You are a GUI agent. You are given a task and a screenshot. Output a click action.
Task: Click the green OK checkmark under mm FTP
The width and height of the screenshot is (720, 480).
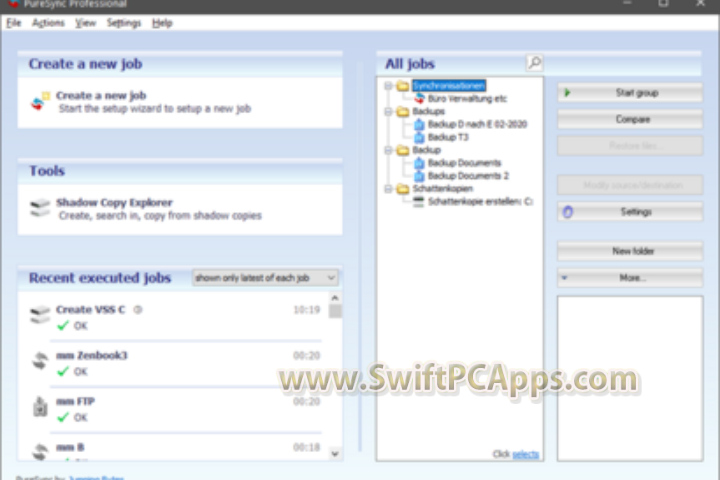(x=63, y=417)
